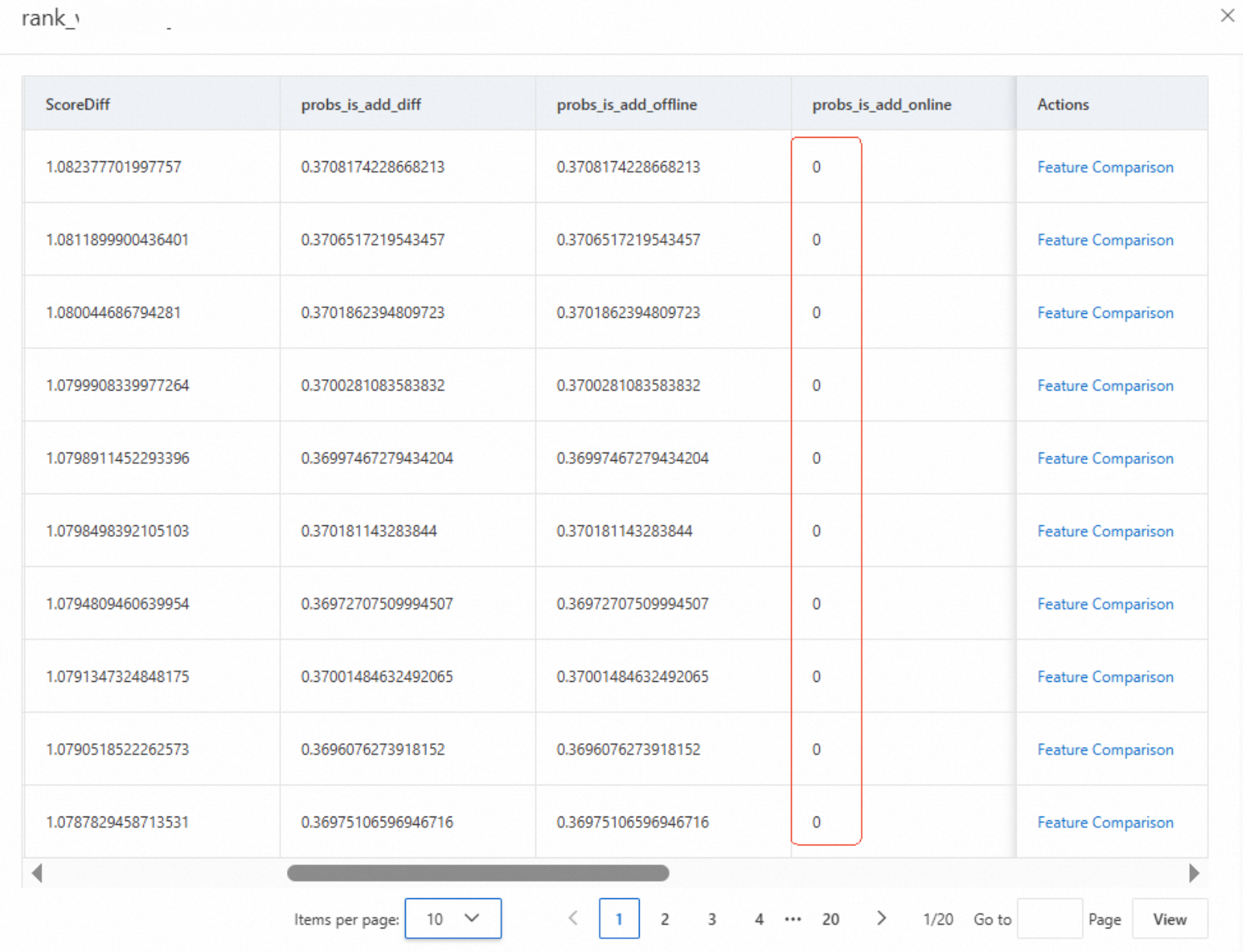The height and width of the screenshot is (952, 1243).
Task: Click probs_is_add_diff value 0.3706517219543457
Action: click(372, 240)
